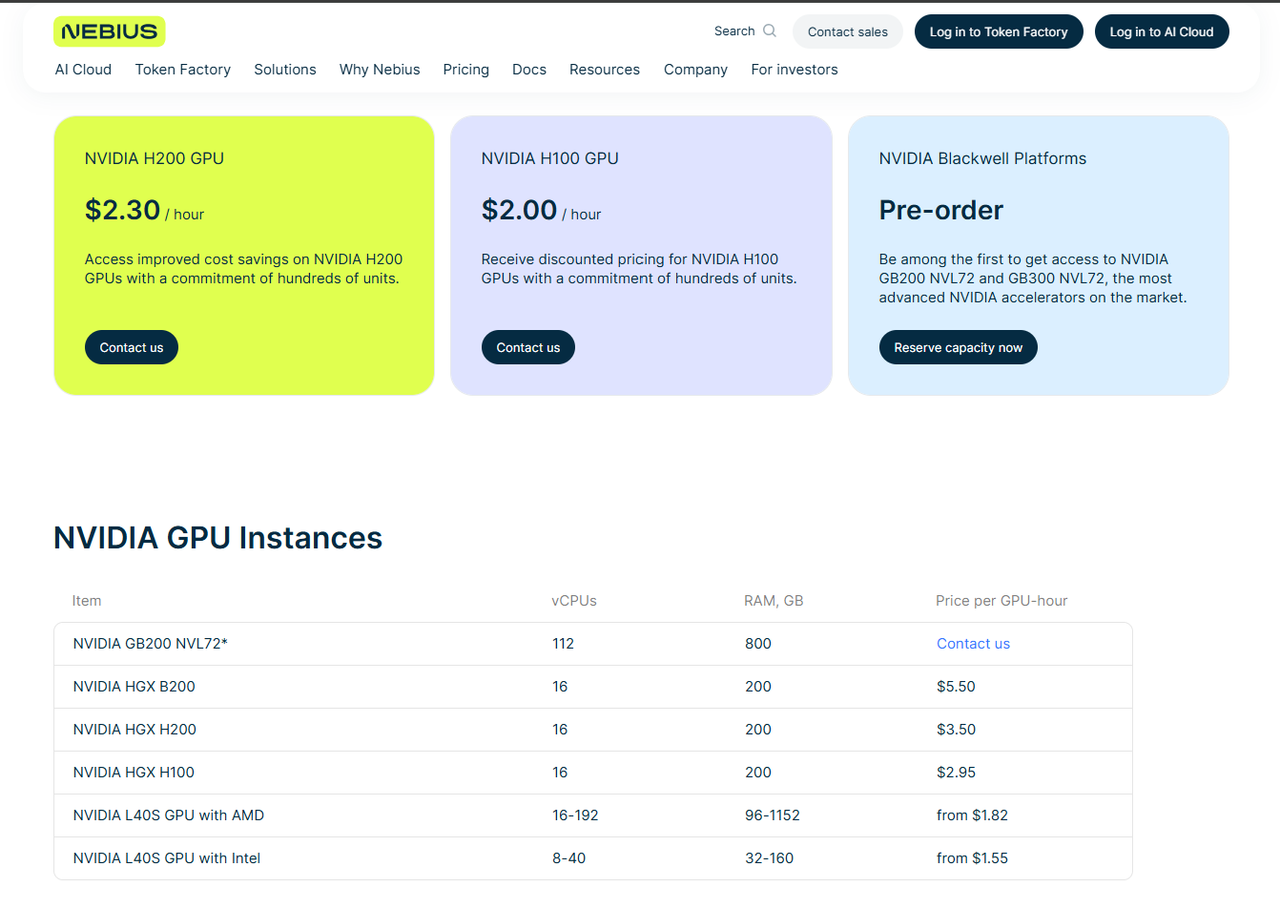The height and width of the screenshot is (908, 1280).
Task: Click the $5.50 price cell
Action: pos(956,687)
